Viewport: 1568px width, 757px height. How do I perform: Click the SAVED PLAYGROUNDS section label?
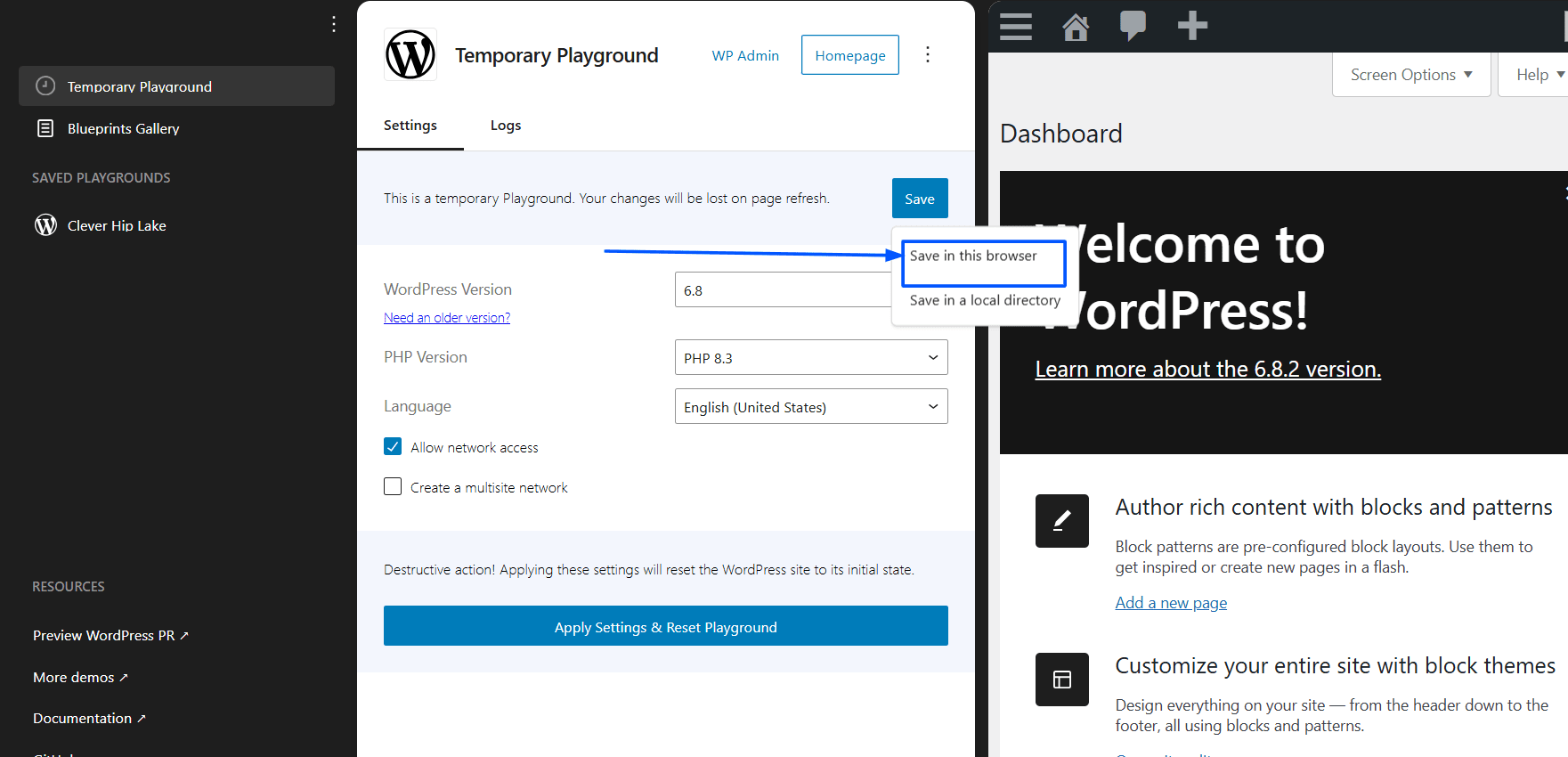click(102, 178)
